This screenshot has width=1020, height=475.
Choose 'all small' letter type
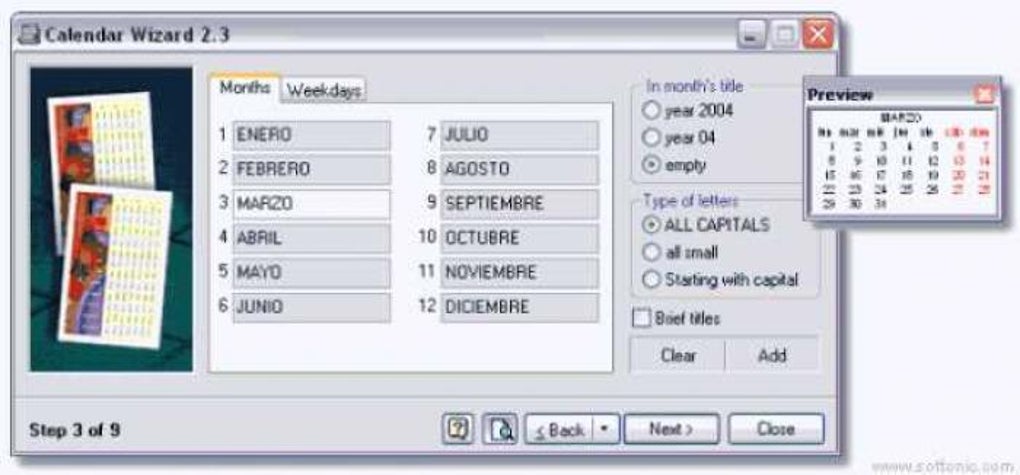[654, 253]
